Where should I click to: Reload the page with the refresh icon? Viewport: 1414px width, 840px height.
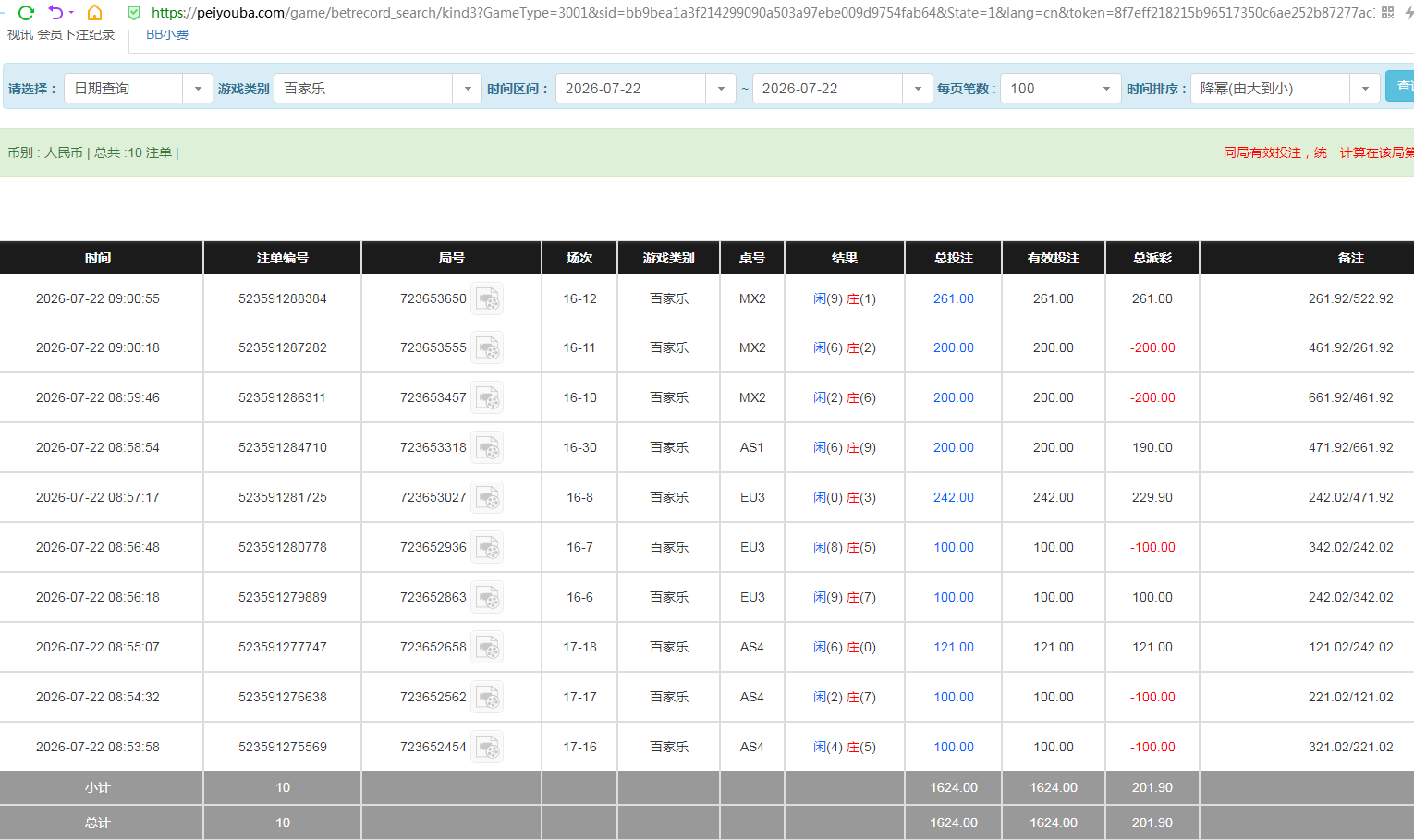pos(26,12)
